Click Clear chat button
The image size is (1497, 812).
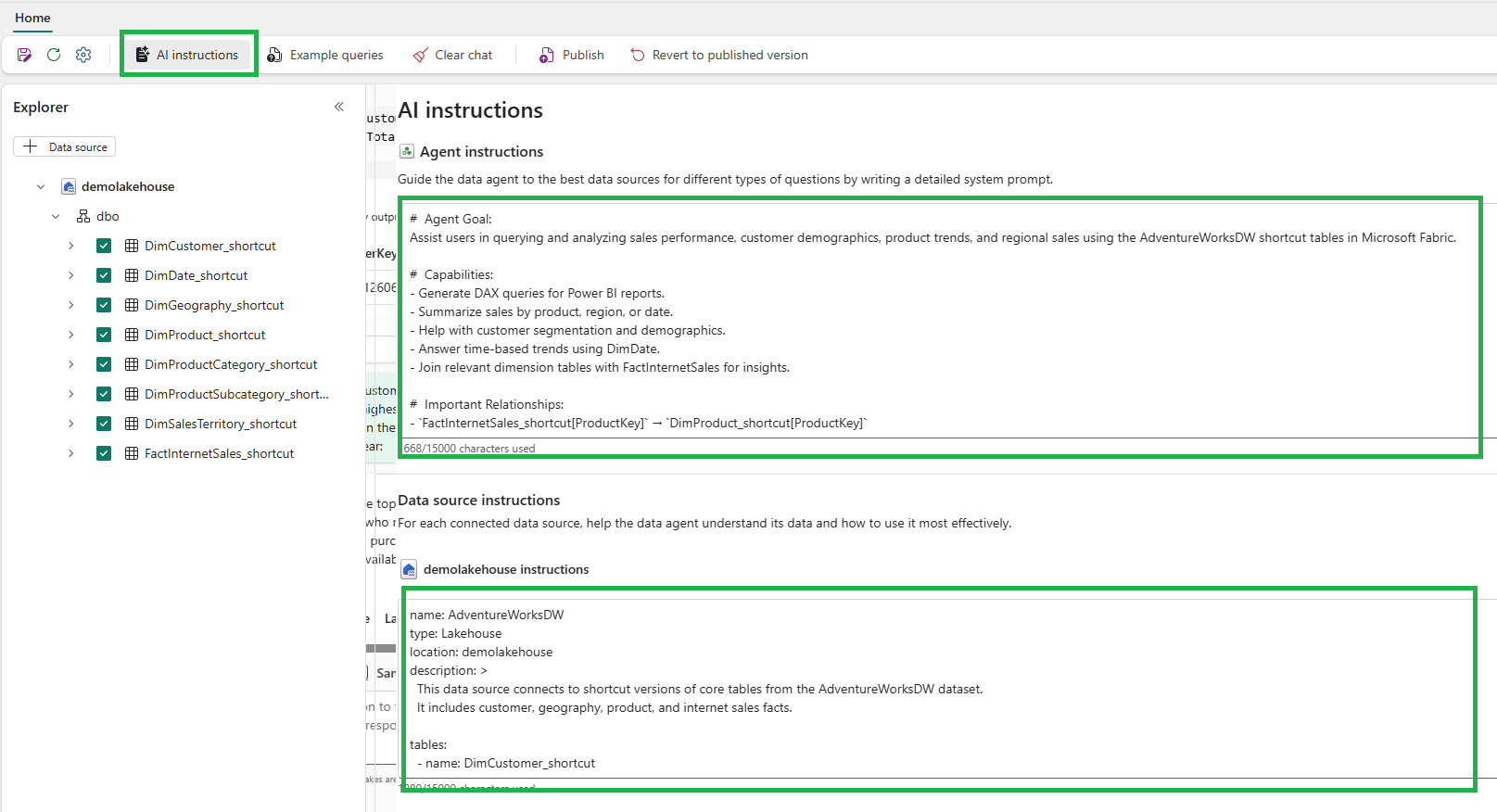[x=452, y=55]
